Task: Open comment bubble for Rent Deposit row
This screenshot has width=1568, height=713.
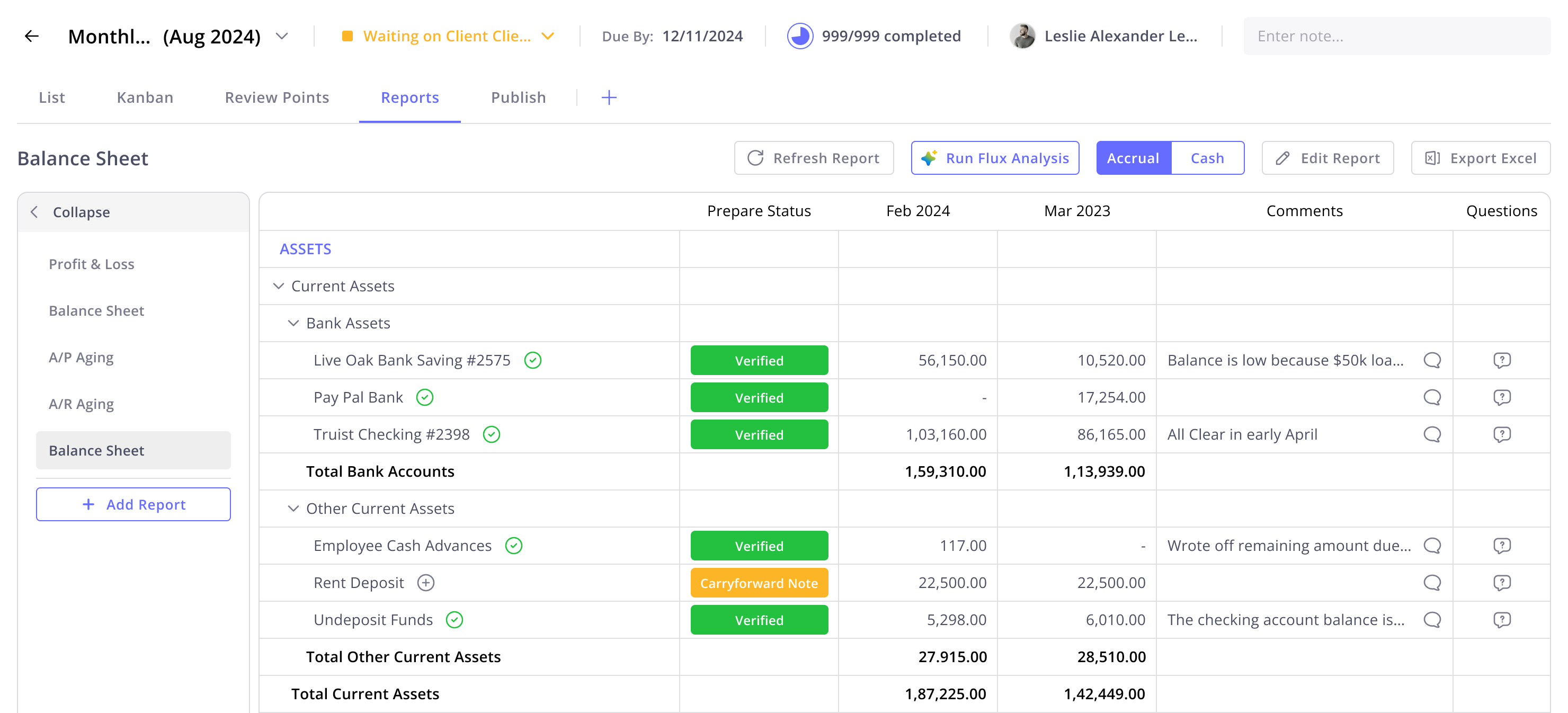Action: tap(1432, 583)
